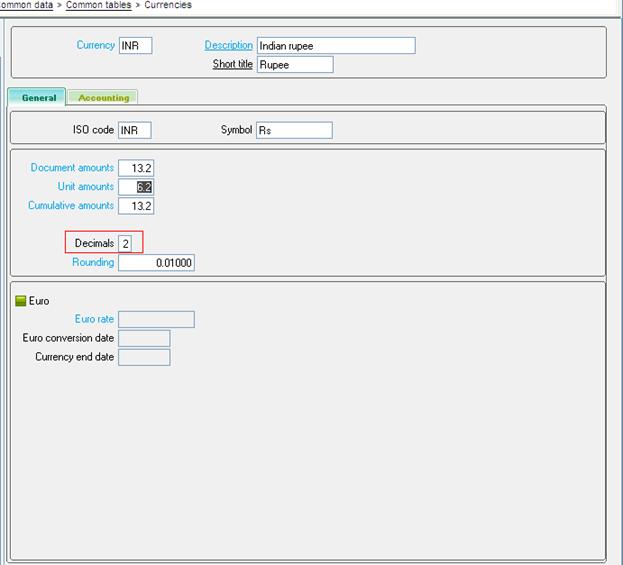Focus the Description field Indian rupee
623x565 pixels.
pos(336,46)
